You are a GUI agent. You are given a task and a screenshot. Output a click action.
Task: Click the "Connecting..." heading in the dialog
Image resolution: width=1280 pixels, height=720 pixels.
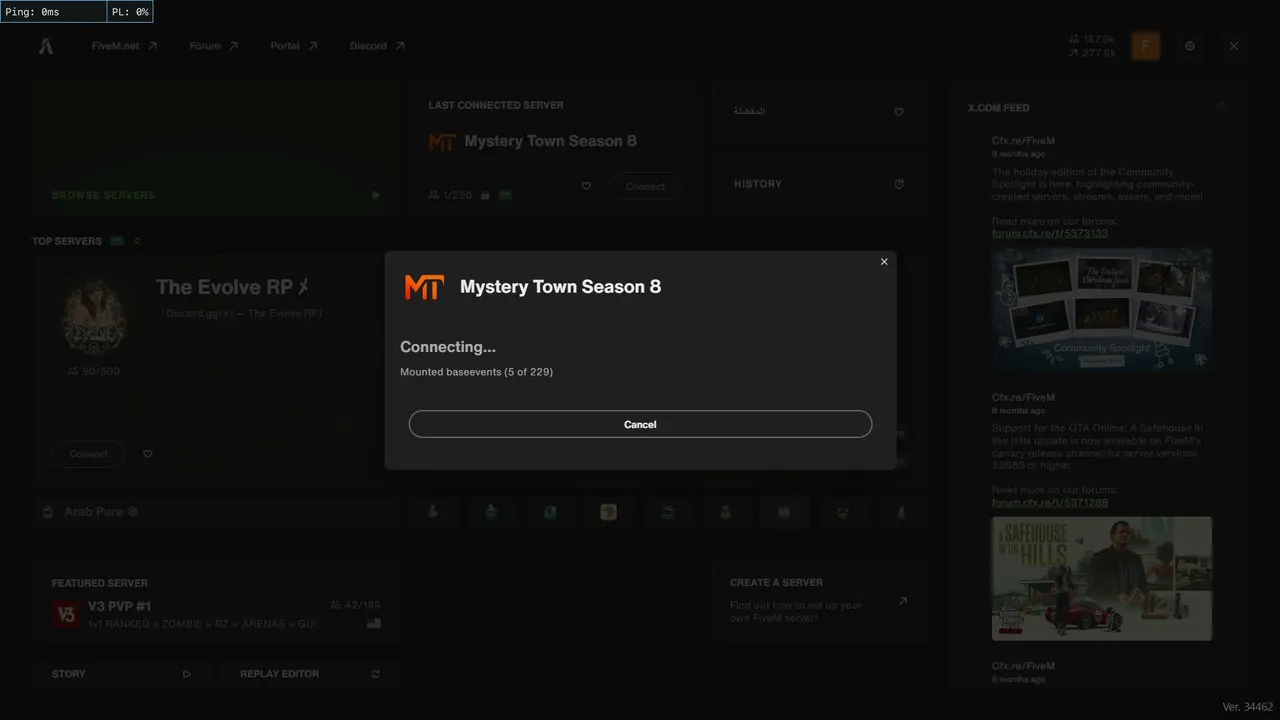point(448,347)
